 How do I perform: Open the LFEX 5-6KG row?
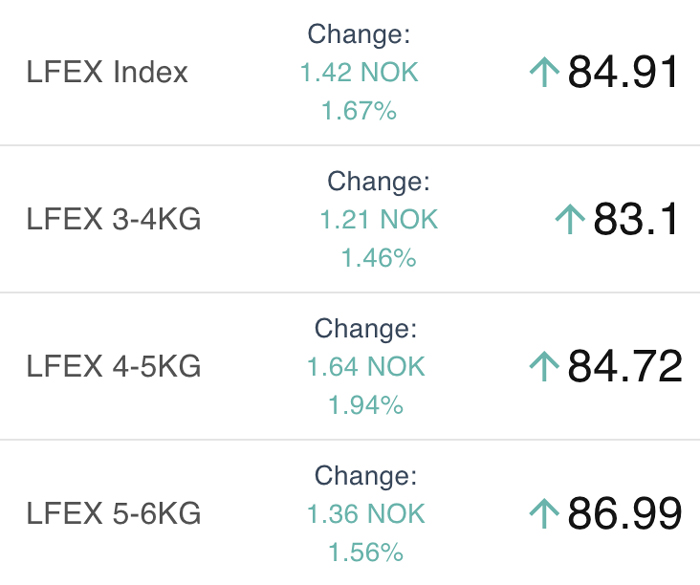click(x=350, y=514)
